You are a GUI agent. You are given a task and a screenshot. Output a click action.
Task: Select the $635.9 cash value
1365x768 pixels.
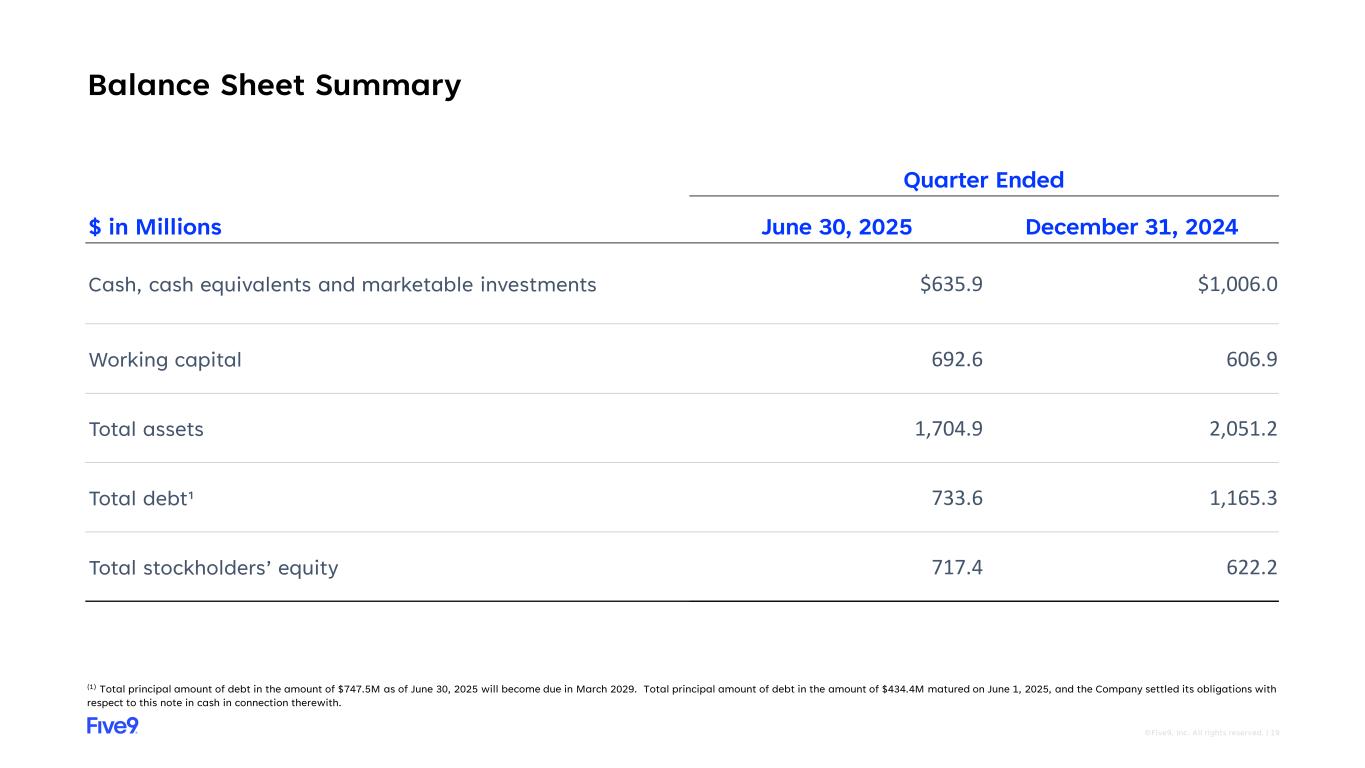951,285
